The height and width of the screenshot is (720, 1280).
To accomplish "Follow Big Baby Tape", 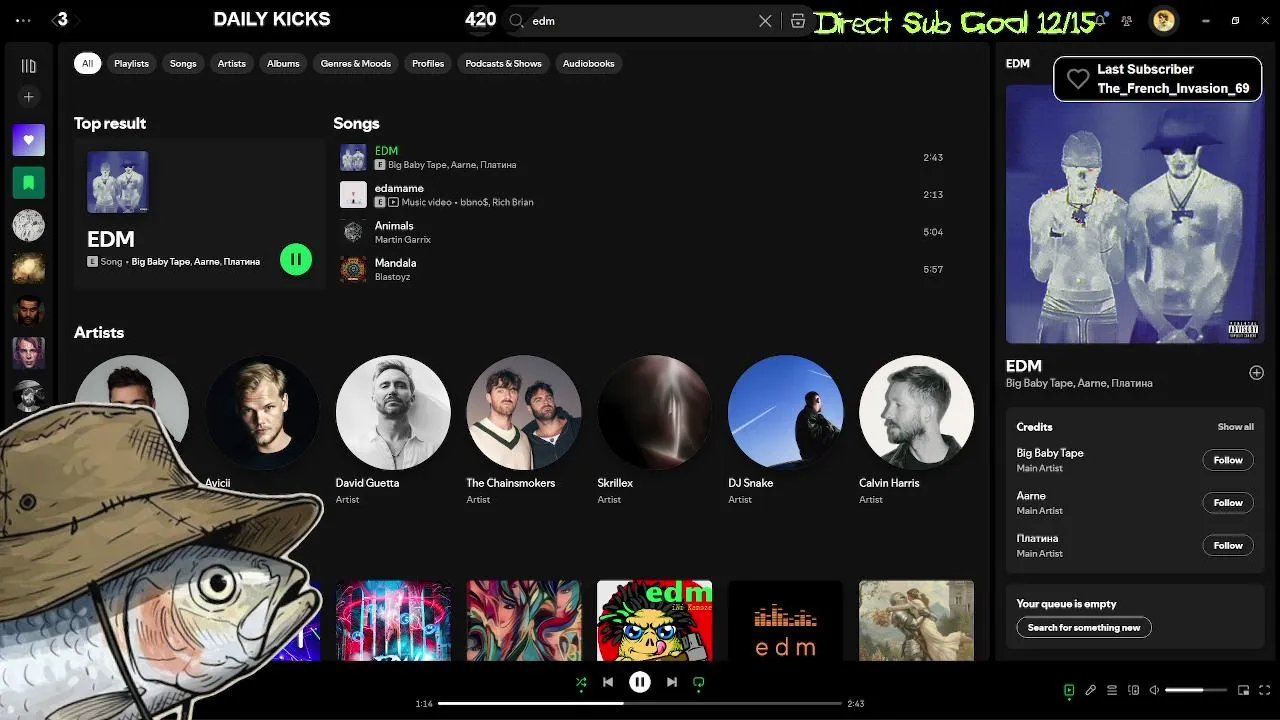I will (1228, 460).
